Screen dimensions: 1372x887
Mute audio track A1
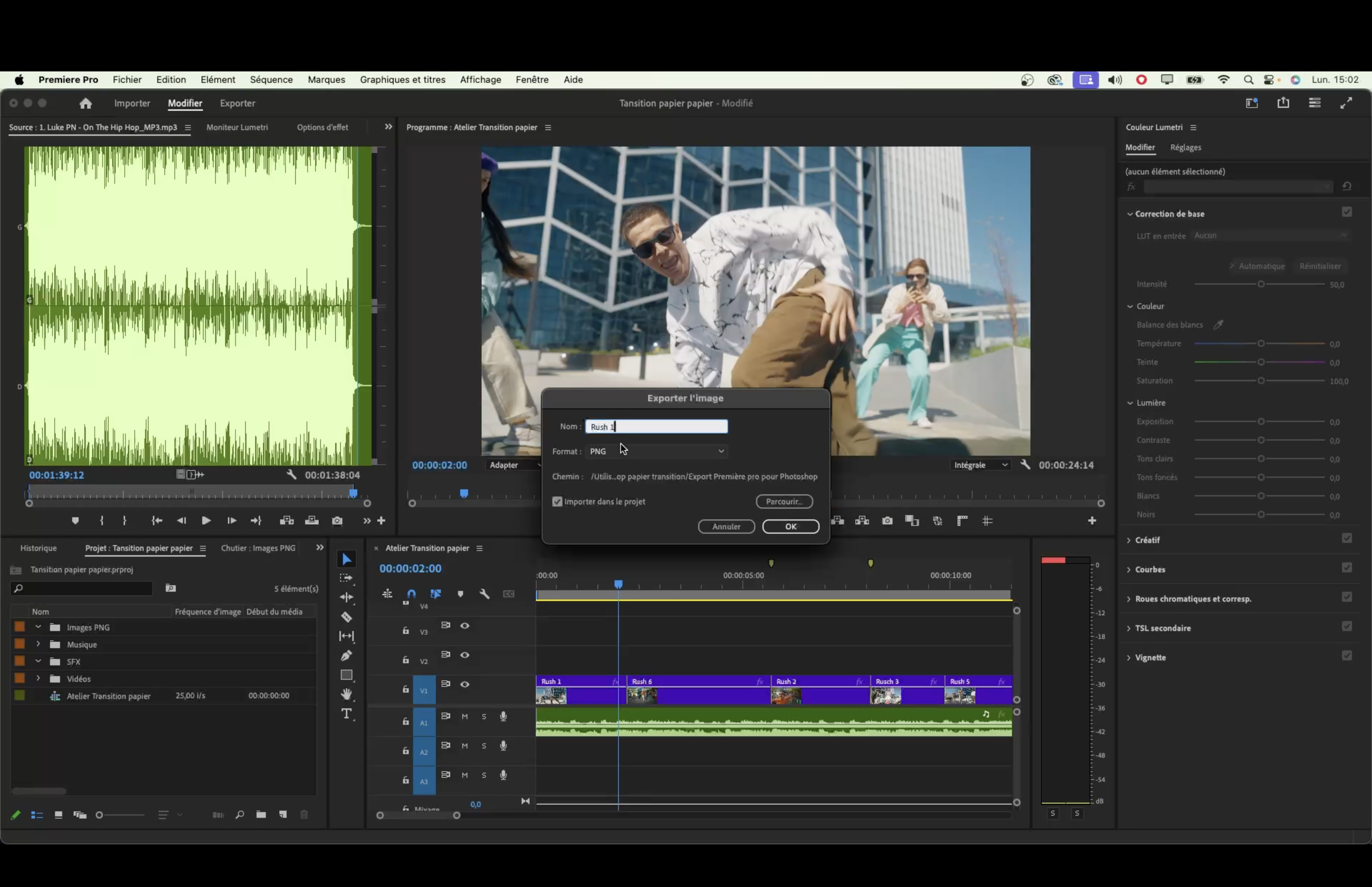tap(465, 716)
